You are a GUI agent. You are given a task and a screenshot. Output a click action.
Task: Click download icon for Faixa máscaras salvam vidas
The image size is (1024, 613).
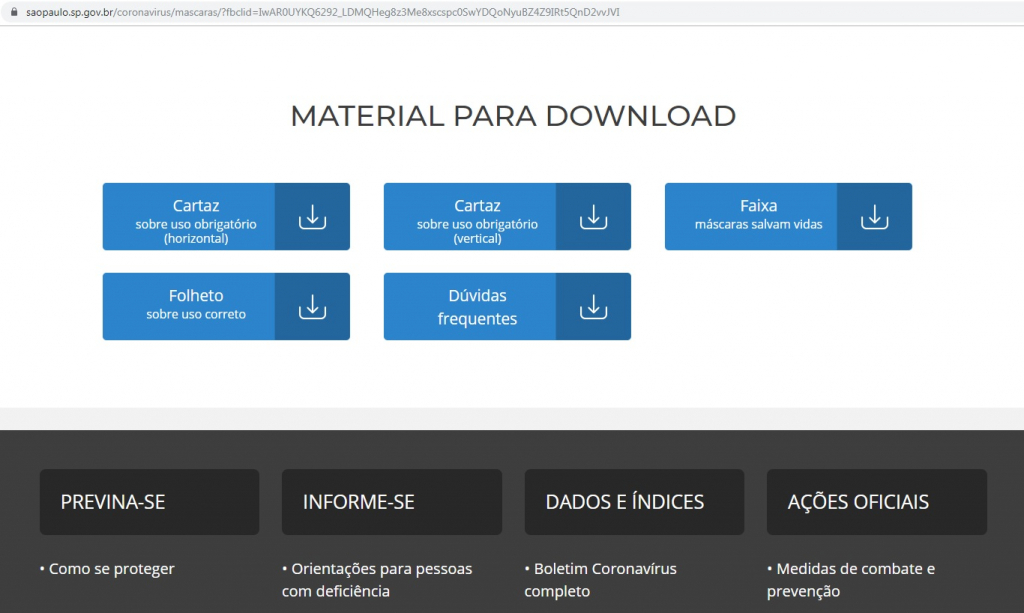[874, 217]
